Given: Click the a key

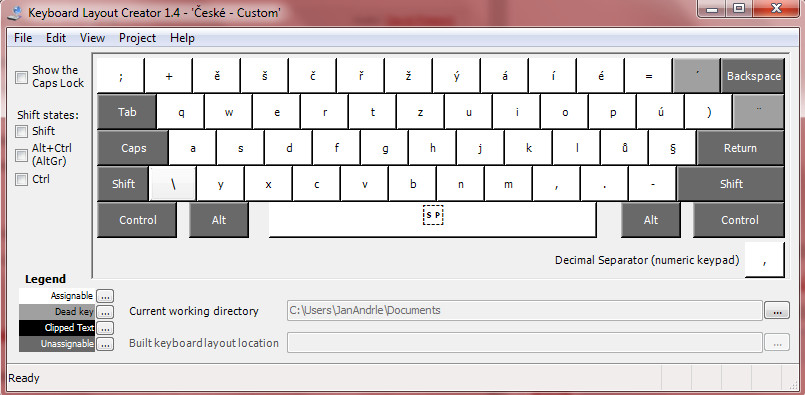Looking at the screenshot, I should 193,148.
